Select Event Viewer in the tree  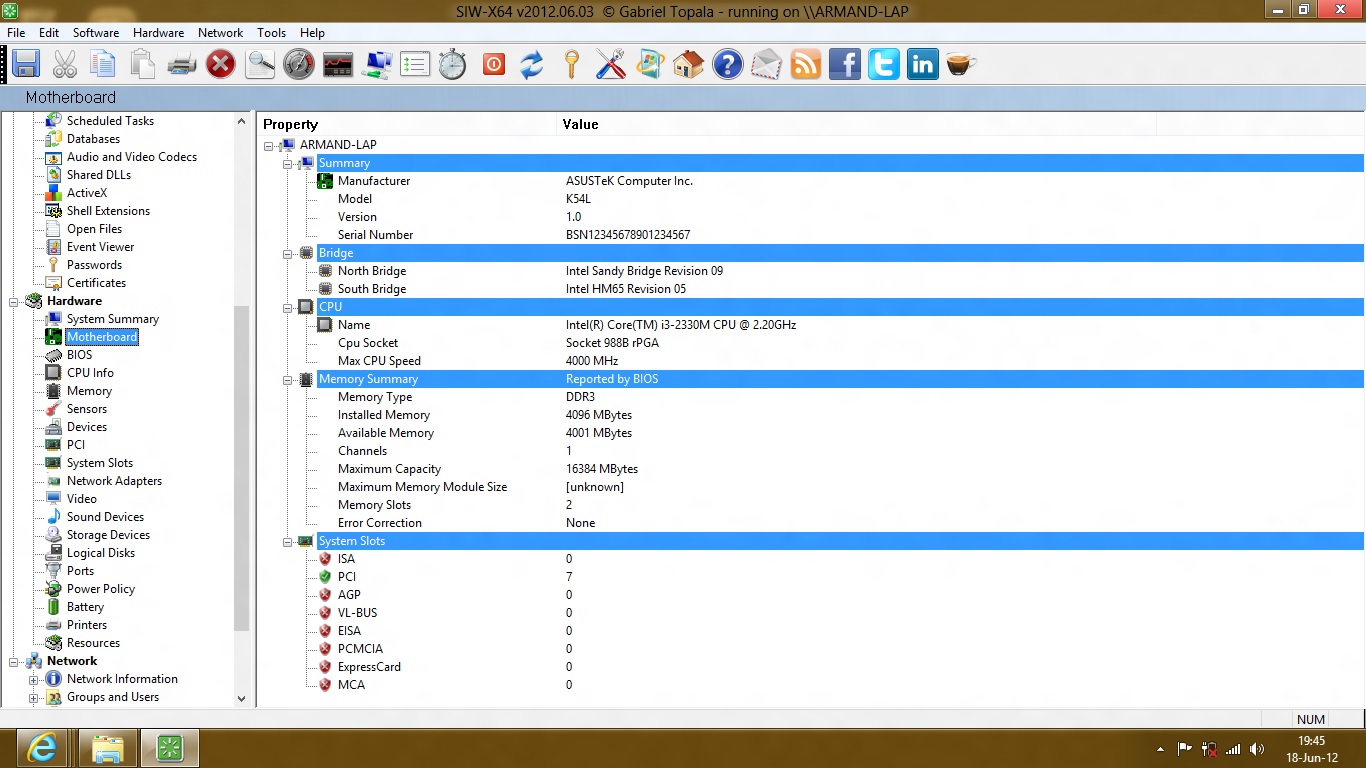click(x=100, y=247)
